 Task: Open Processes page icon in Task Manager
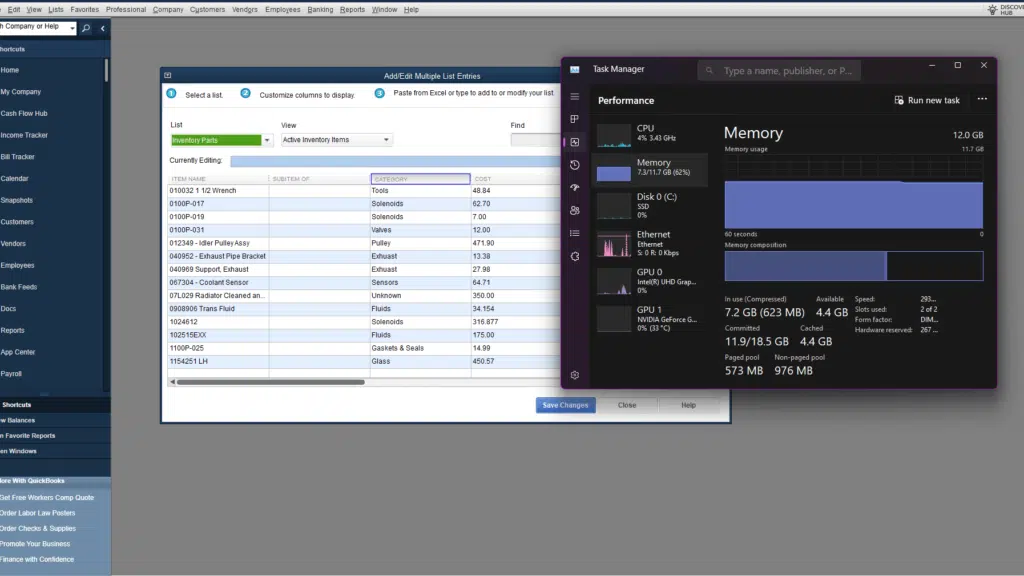coord(575,119)
